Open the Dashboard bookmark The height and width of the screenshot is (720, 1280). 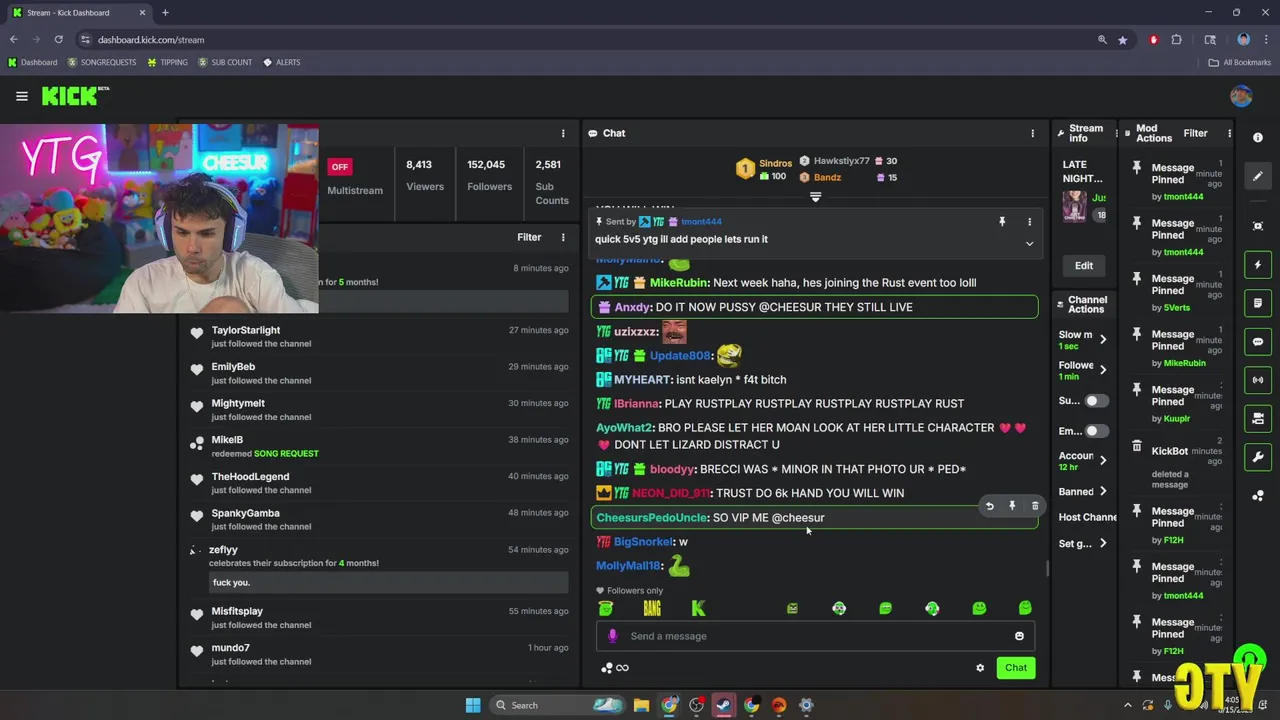pos(32,62)
